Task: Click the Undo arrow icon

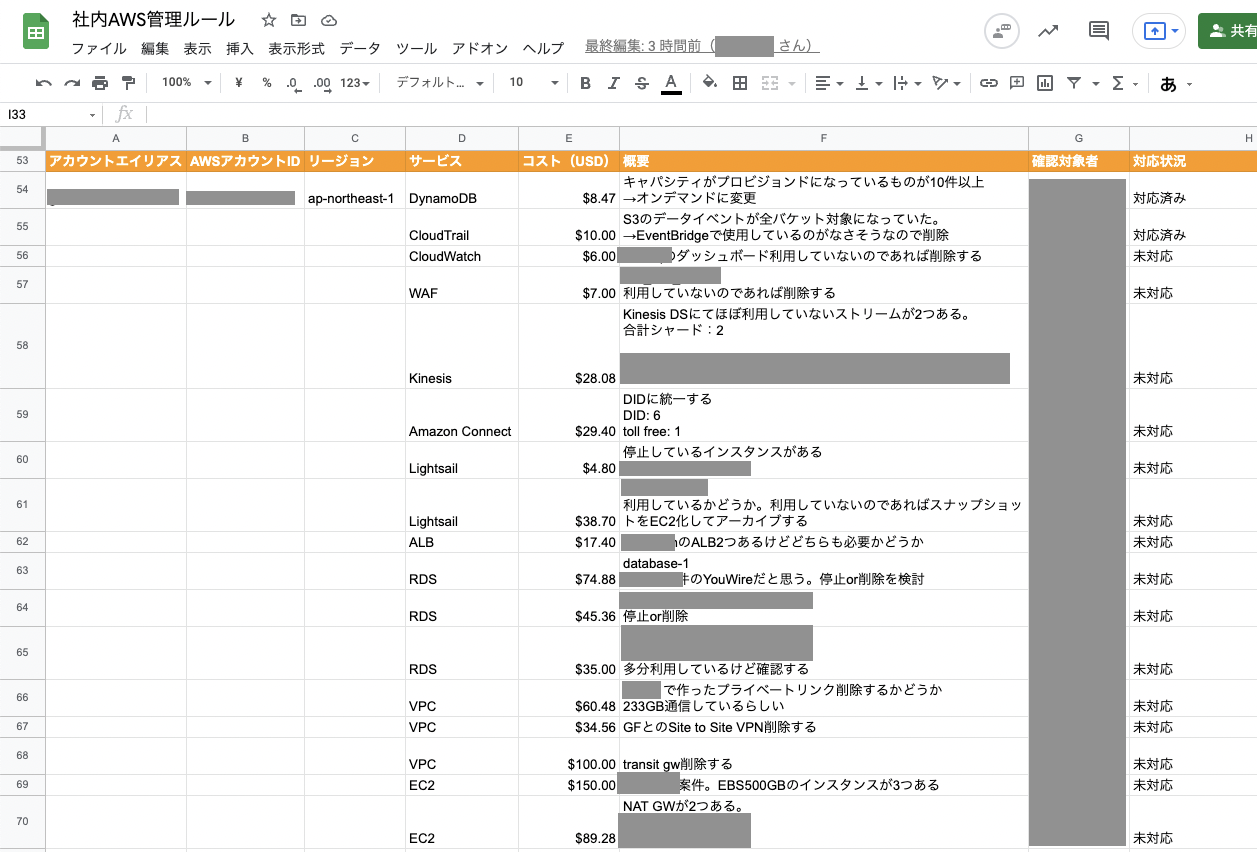Action: coord(44,83)
